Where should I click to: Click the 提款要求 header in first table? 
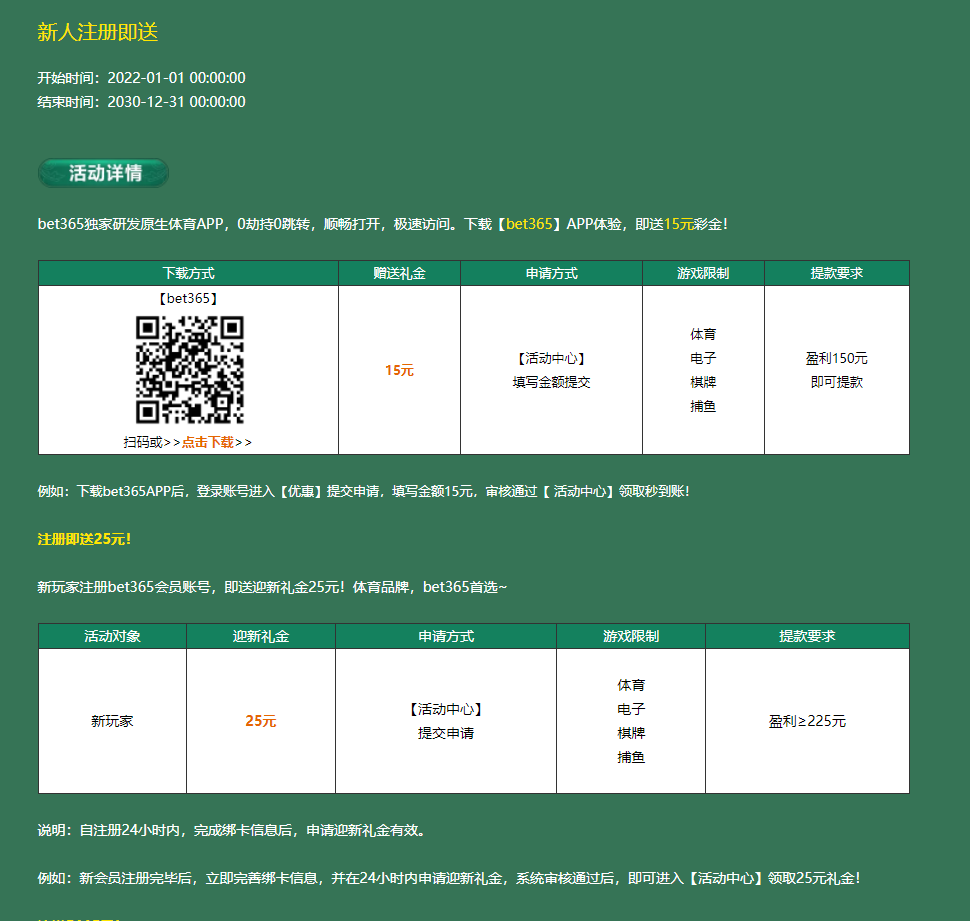click(837, 273)
